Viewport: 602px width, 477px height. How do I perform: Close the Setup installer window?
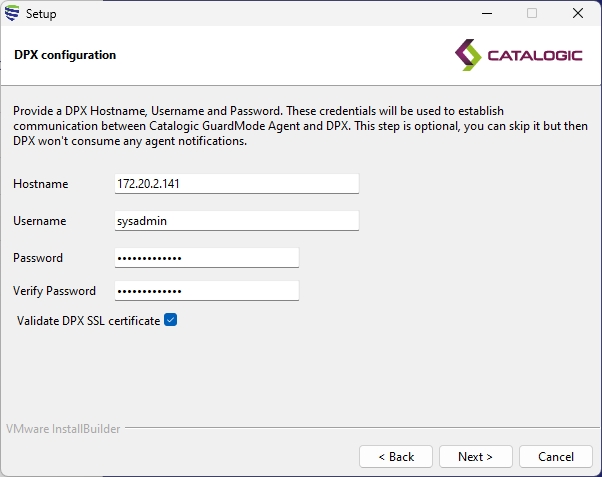[x=578, y=14]
